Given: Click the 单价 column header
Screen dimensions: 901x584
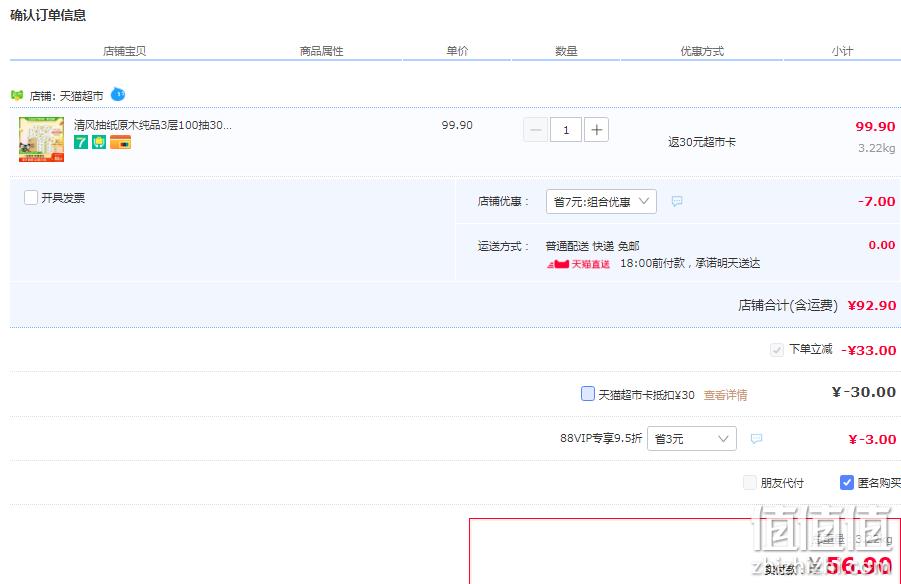Looking at the screenshot, I should (x=457, y=51).
